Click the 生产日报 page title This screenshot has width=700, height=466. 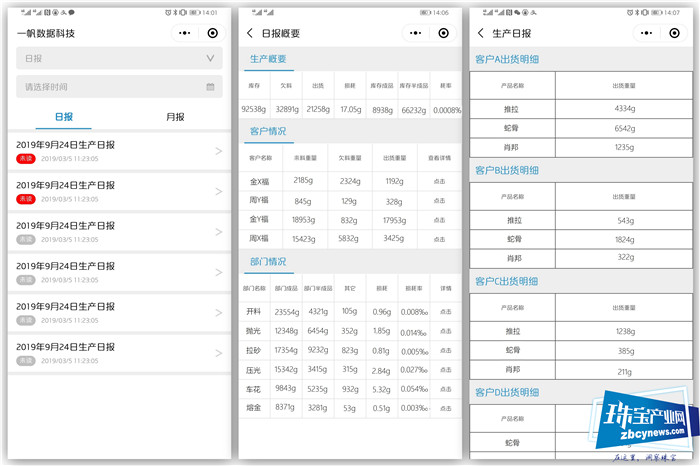(512, 33)
